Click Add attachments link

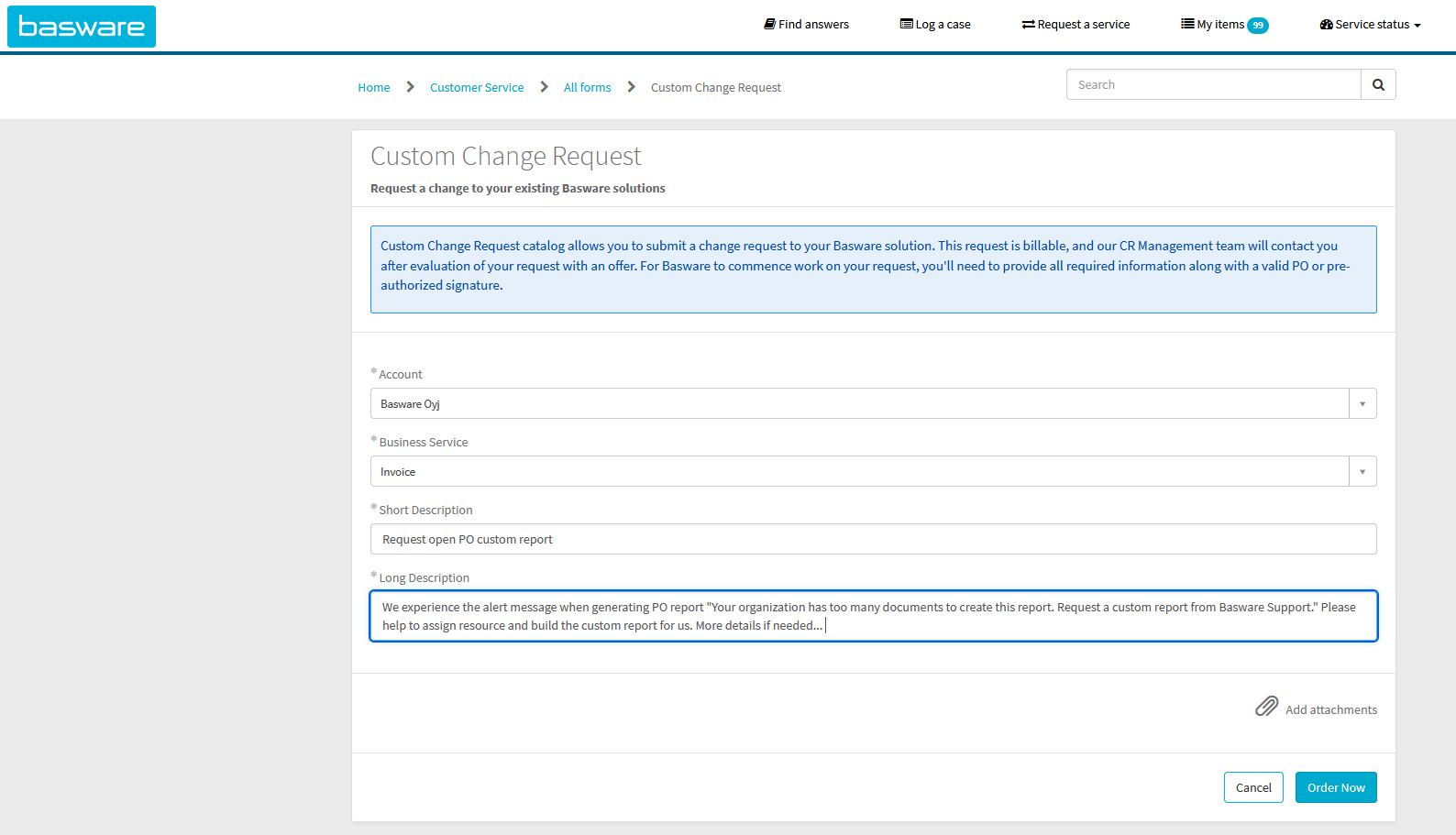coord(1331,710)
